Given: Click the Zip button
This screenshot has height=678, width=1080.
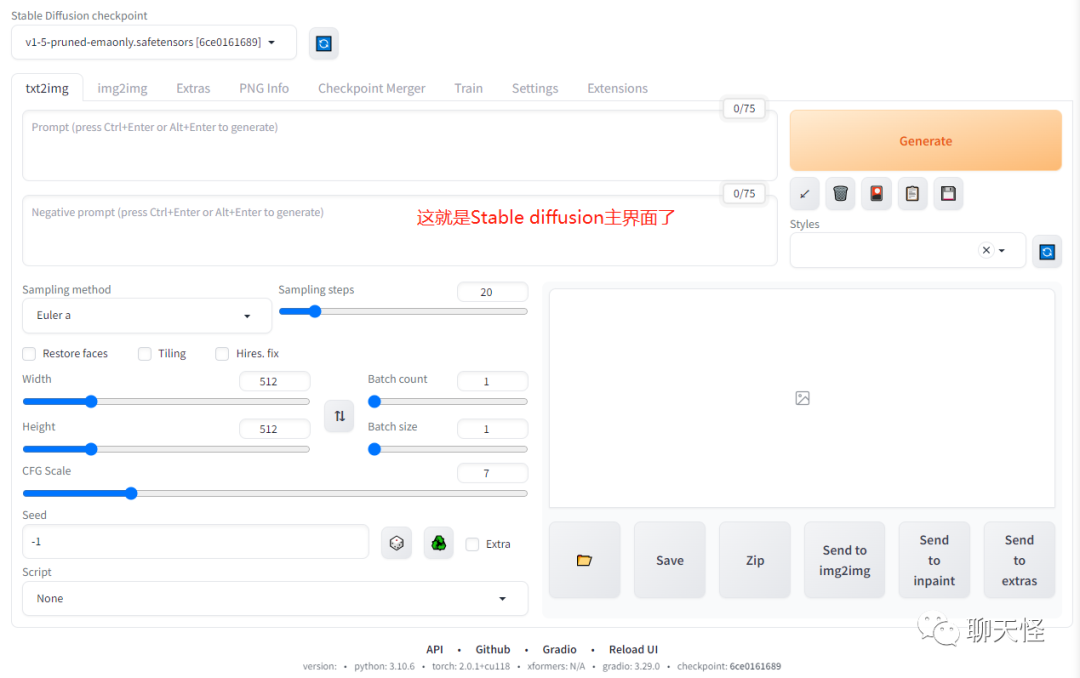Looking at the screenshot, I should click(x=754, y=559).
